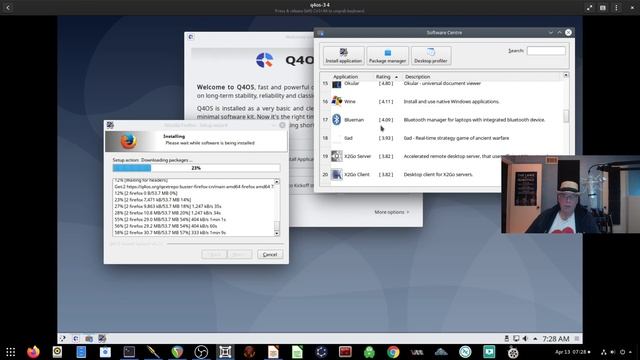This screenshot has height=360, width=640.
Task: Select the X2Go Client icon
Action: coord(336,174)
